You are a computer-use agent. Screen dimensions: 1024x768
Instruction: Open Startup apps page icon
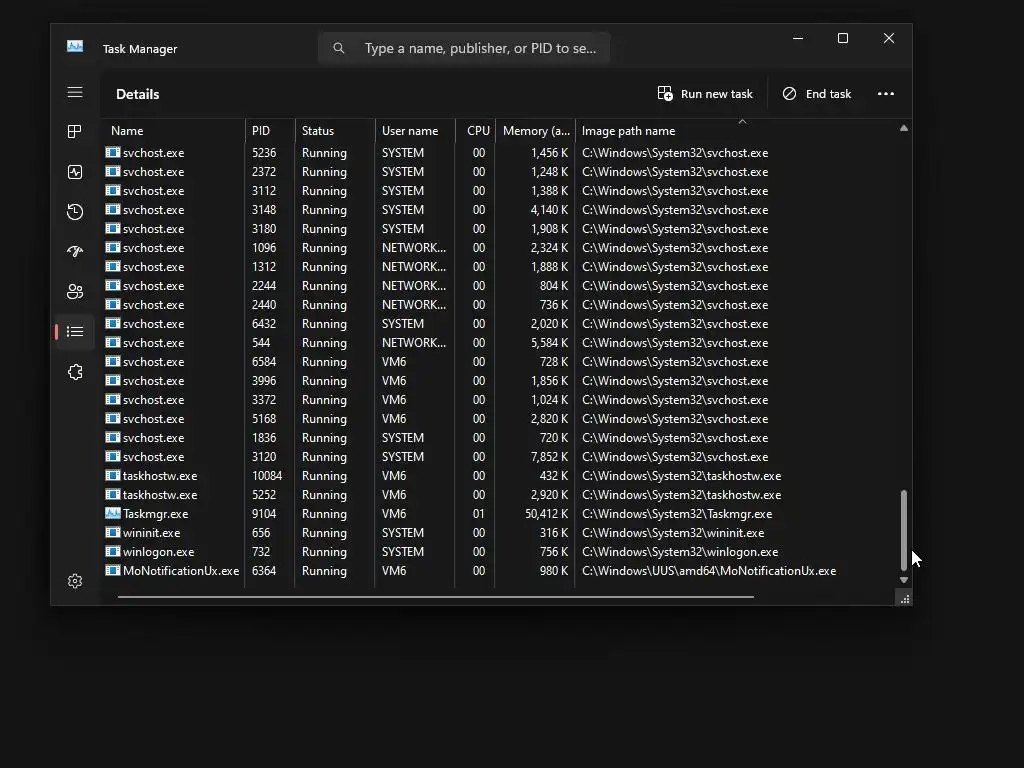(x=75, y=251)
